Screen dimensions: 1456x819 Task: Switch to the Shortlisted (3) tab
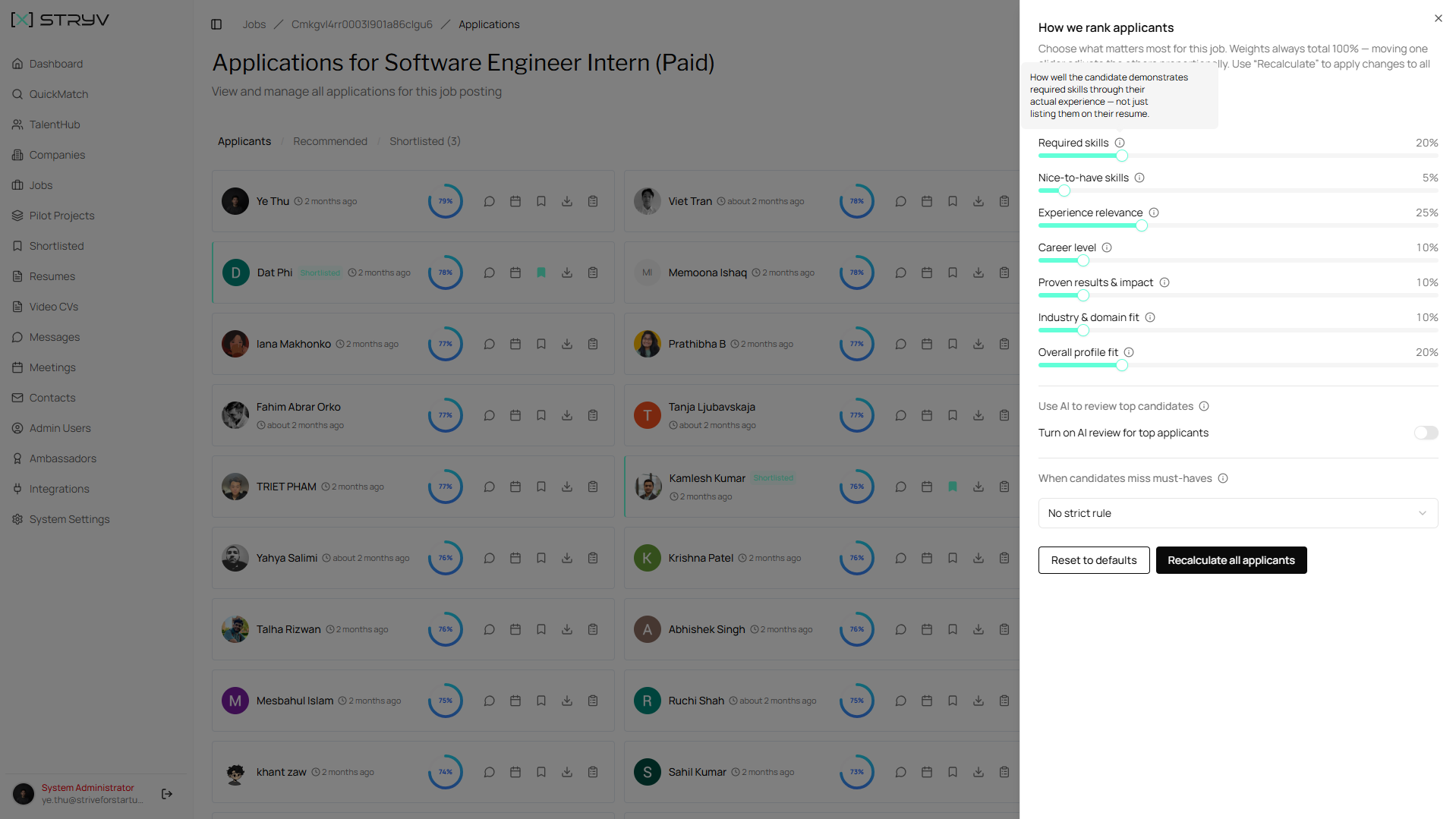pos(425,141)
